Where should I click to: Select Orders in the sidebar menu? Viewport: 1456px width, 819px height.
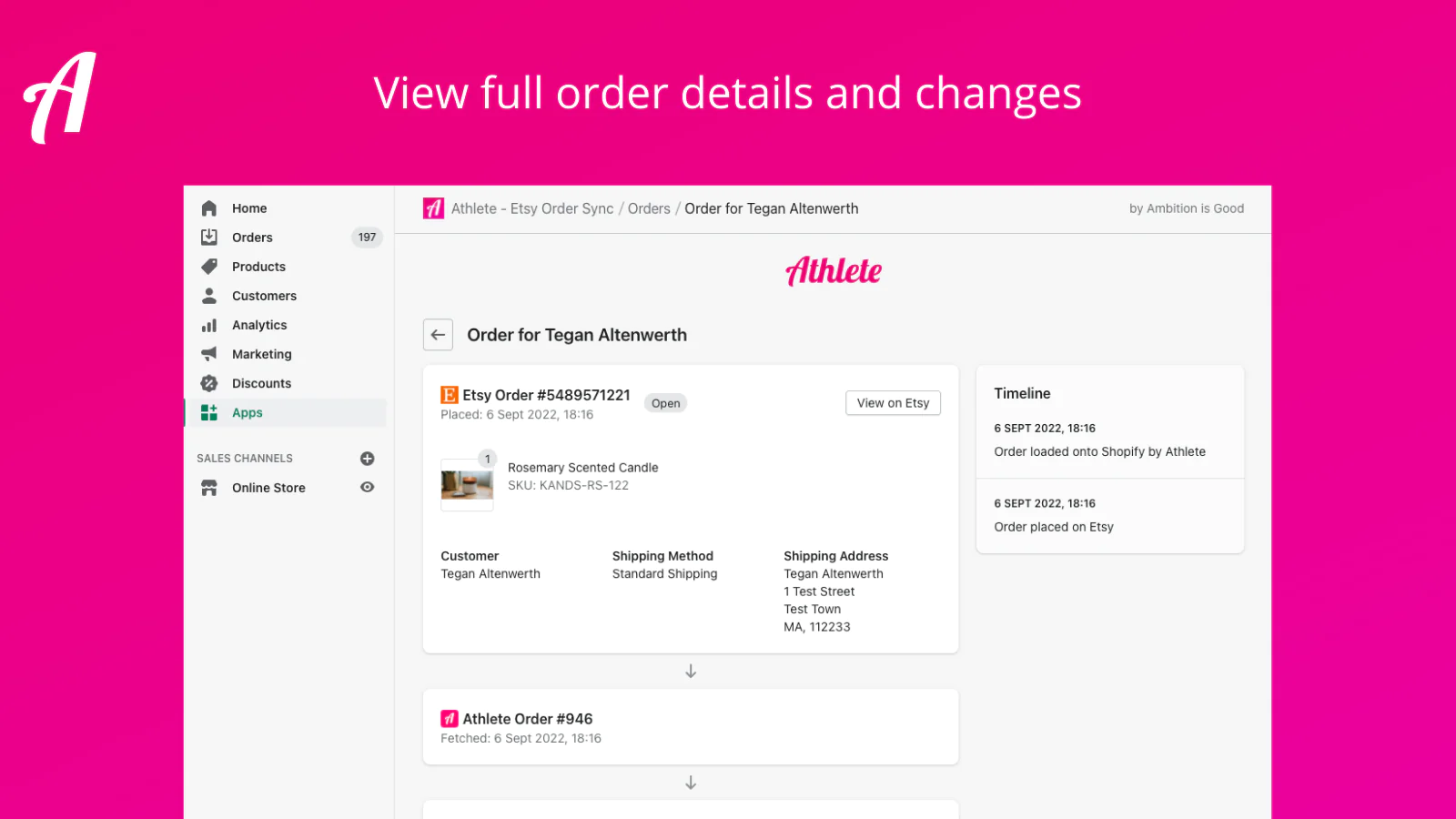(x=252, y=238)
